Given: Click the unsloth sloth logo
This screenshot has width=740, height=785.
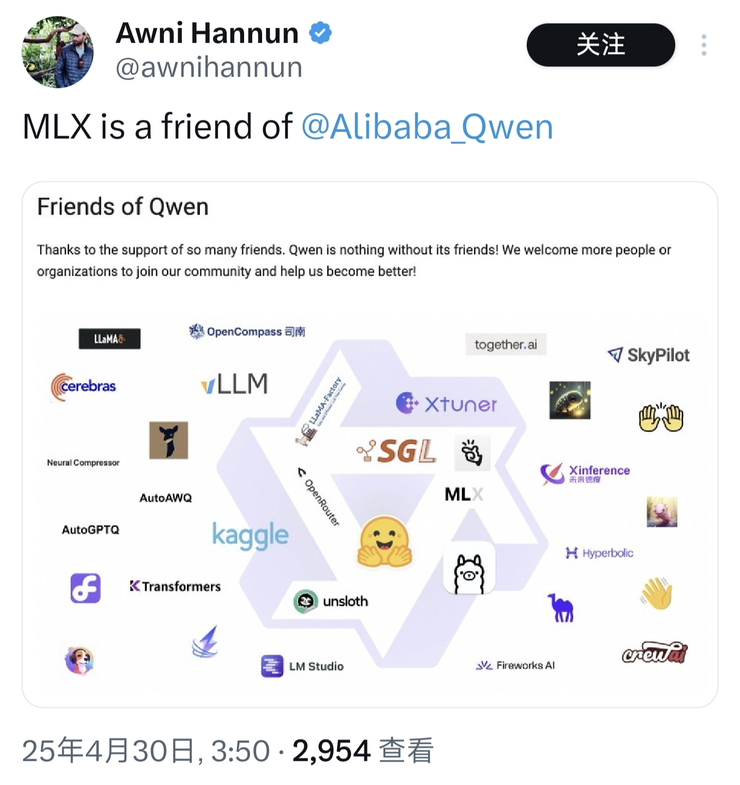Looking at the screenshot, I should pos(305,601).
